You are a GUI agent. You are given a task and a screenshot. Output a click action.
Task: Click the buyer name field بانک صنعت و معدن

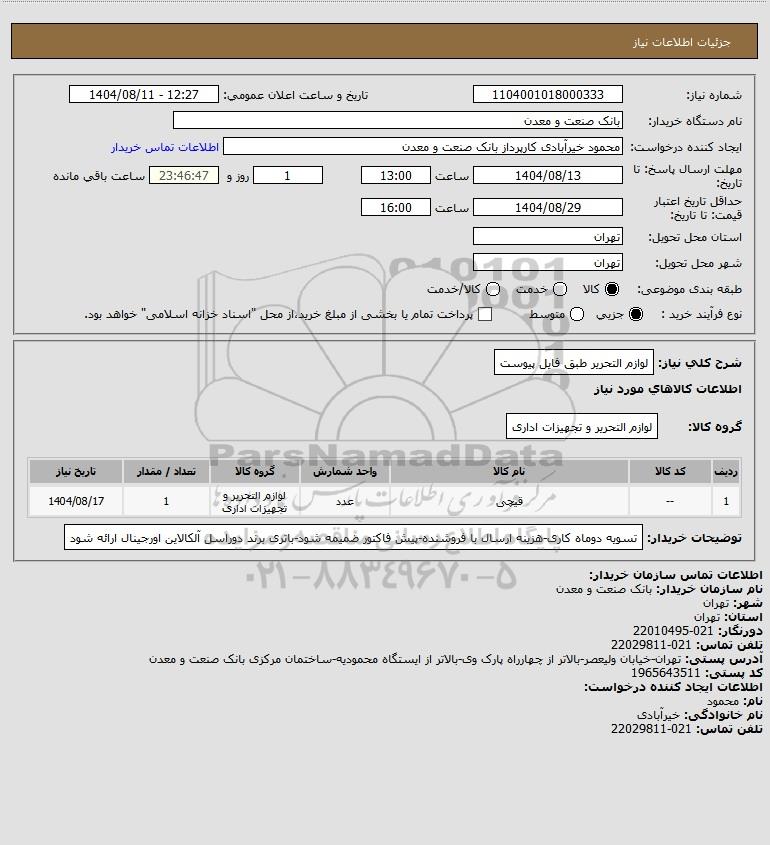pyautogui.click(x=398, y=120)
